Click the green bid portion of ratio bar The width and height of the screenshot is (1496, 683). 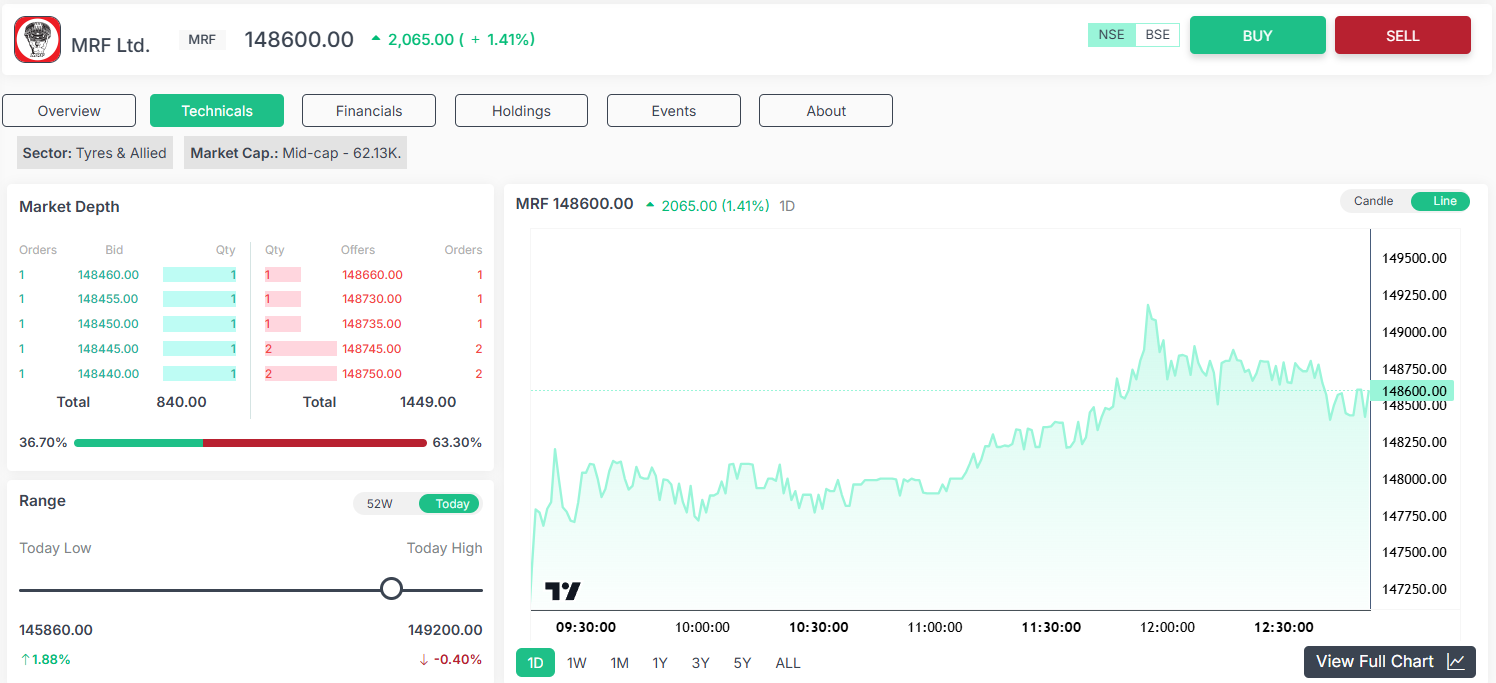(139, 442)
